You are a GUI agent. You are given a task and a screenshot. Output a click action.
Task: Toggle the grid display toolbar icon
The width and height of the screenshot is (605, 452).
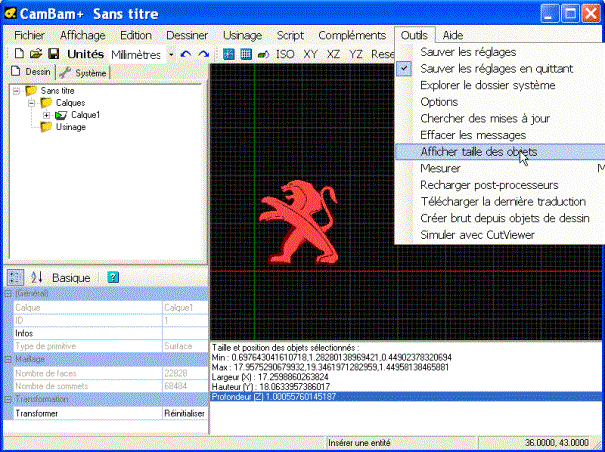click(x=246, y=54)
